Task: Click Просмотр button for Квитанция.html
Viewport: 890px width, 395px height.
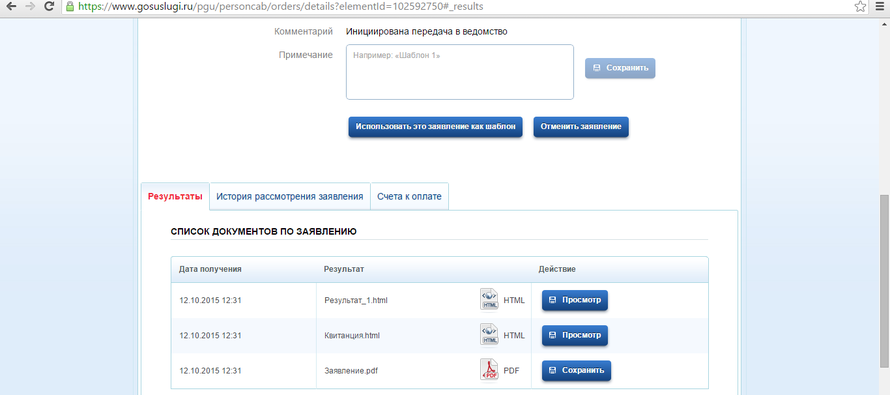Action: coord(575,335)
